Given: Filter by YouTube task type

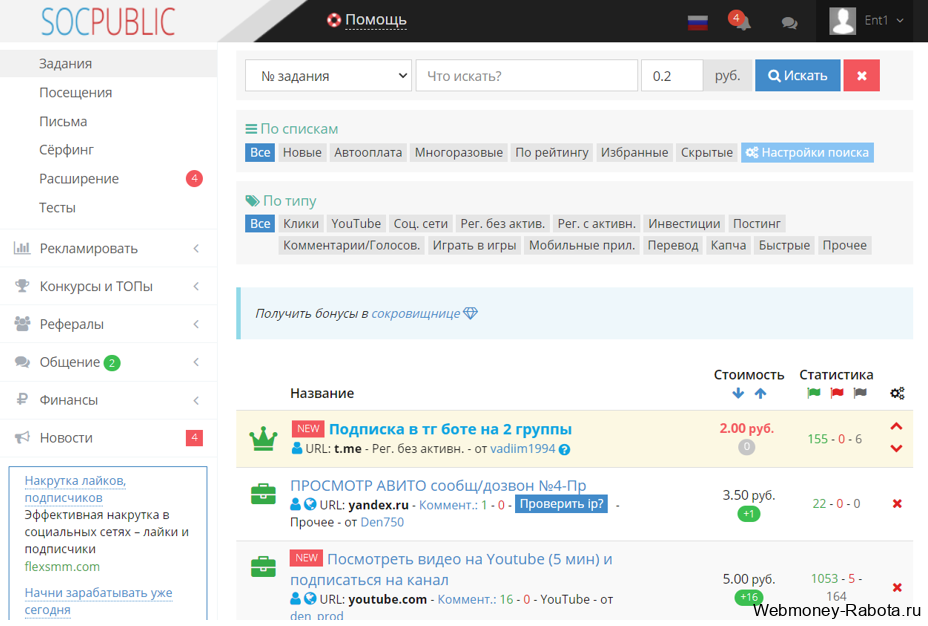Looking at the screenshot, I should (356, 224).
